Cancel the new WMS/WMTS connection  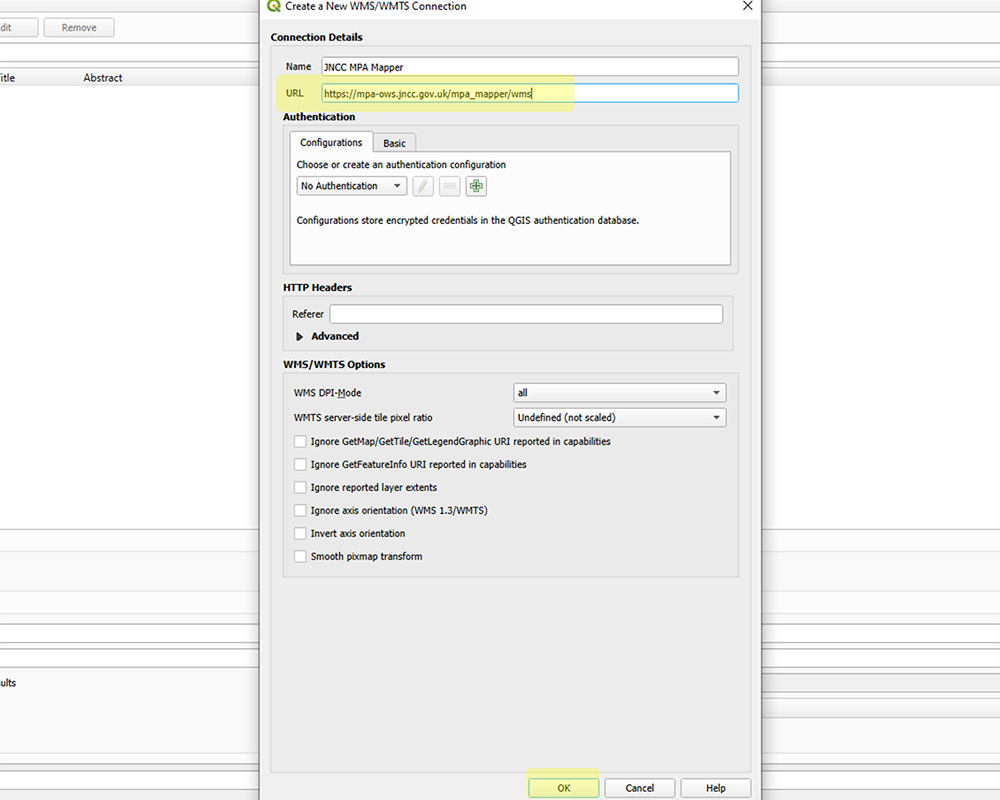[639, 787]
